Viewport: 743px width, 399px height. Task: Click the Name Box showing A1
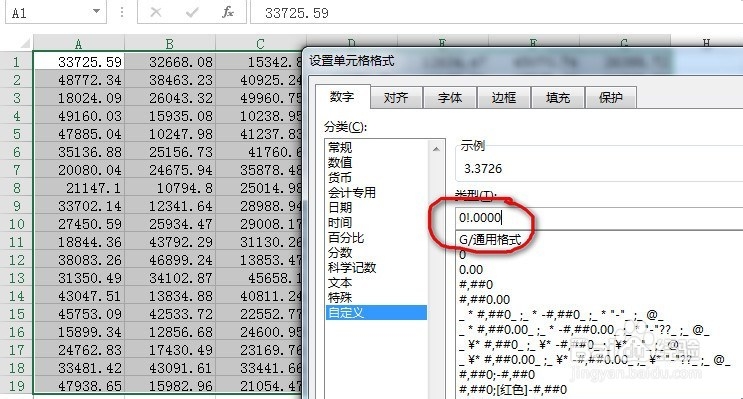pos(56,12)
